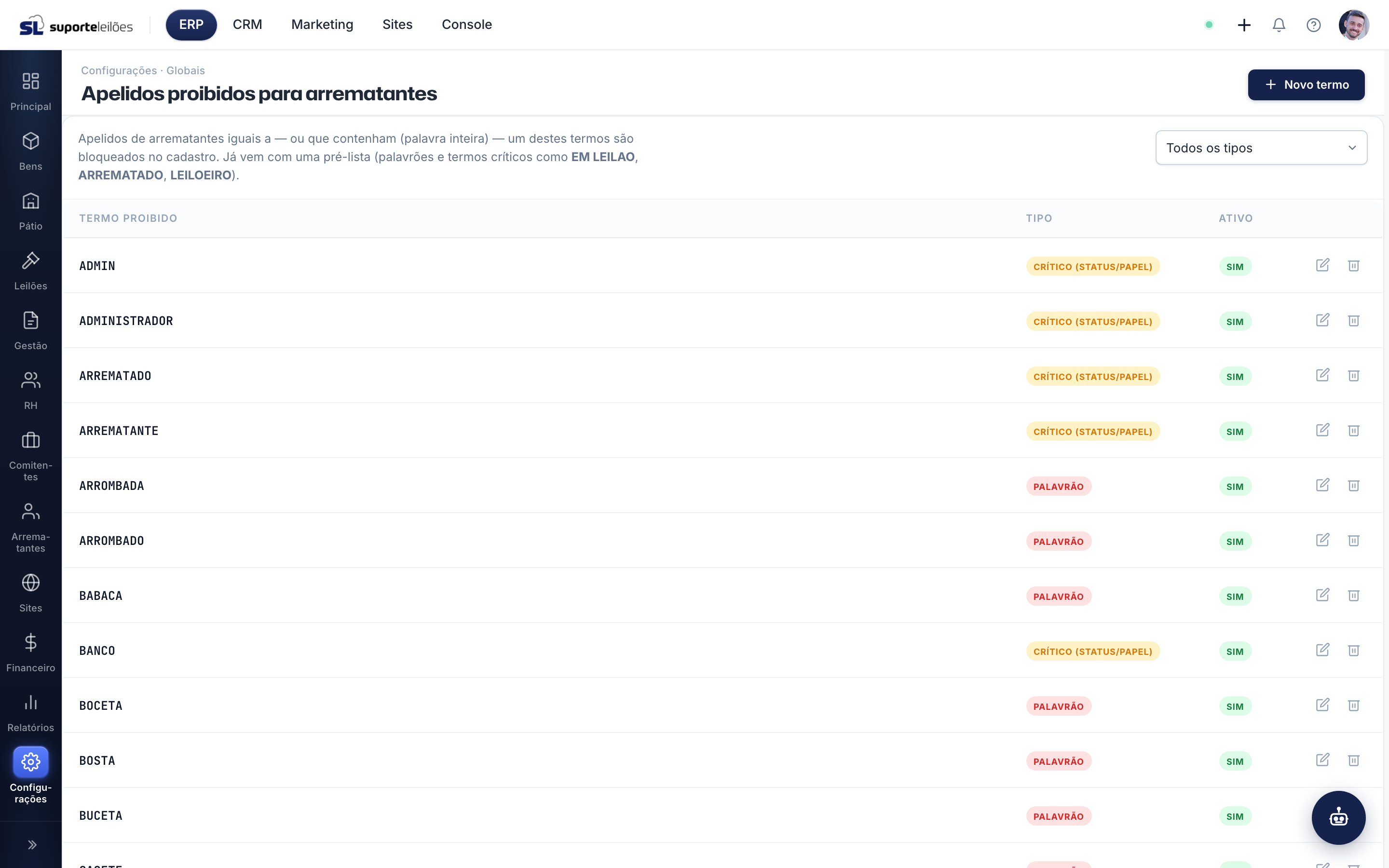Screen dimensions: 1389x868
Task: Select the ARREMATANTE term text
Action: [119, 431]
